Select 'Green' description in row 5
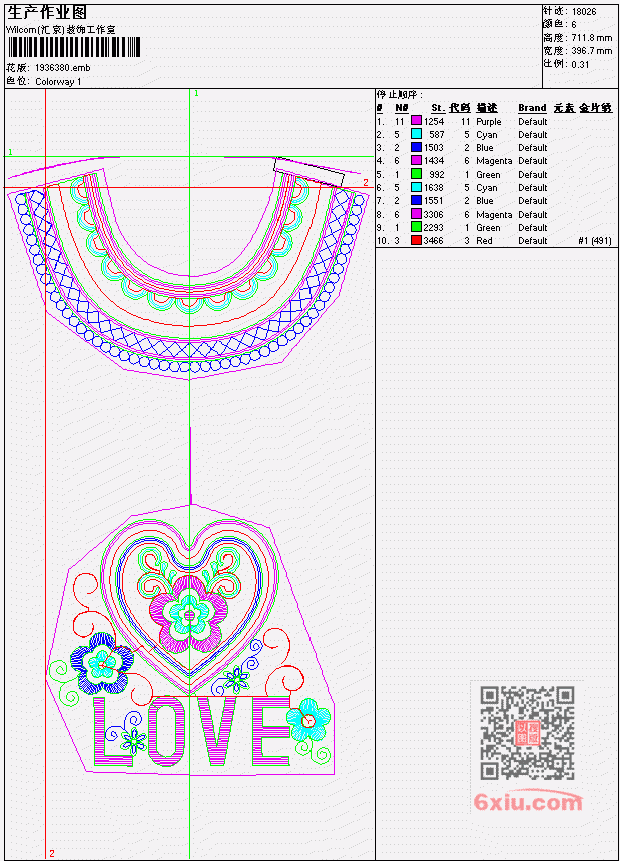 click(x=488, y=175)
